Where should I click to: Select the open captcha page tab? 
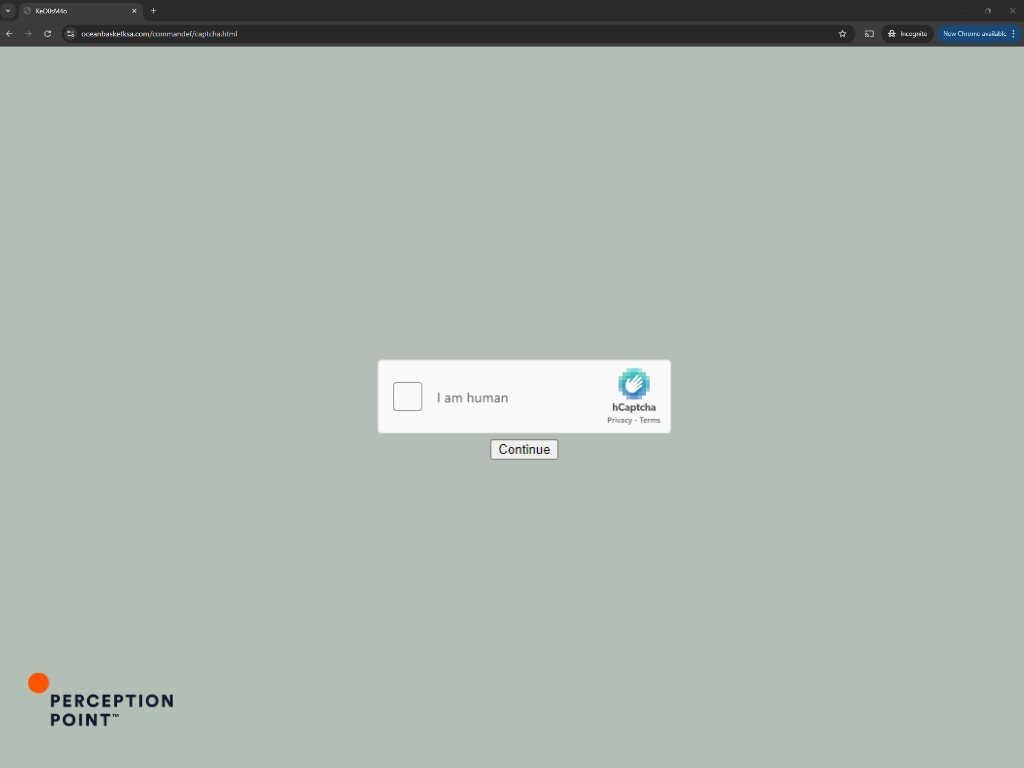coord(75,10)
